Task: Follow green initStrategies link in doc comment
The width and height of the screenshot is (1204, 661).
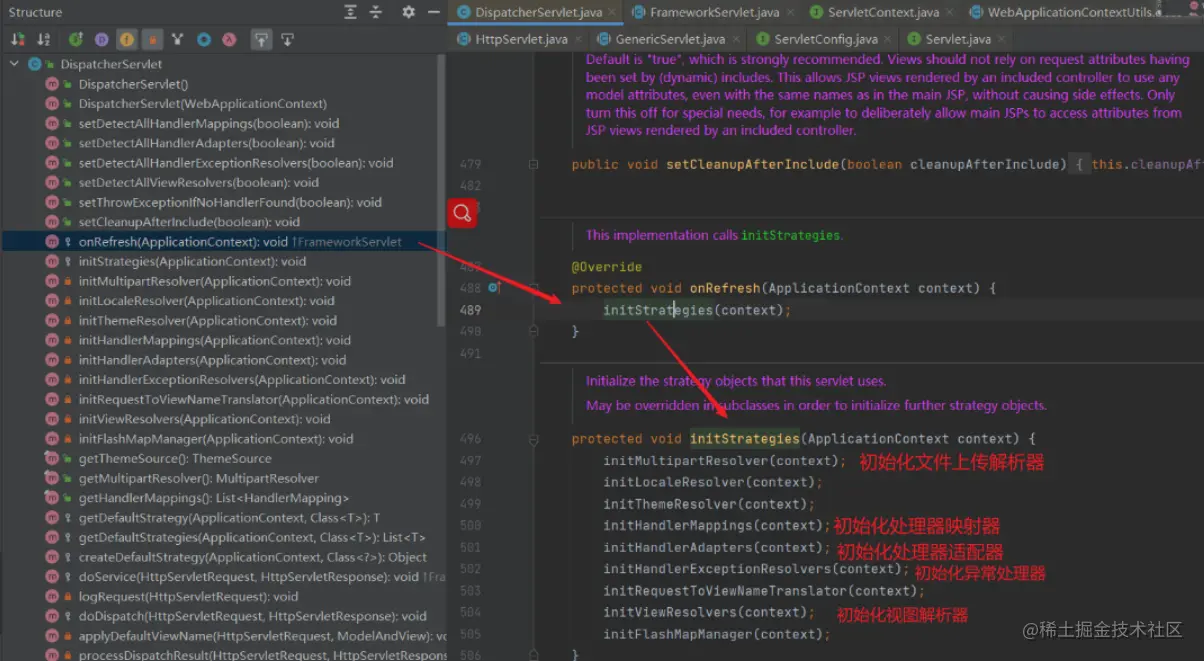Action: click(x=790, y=236)
